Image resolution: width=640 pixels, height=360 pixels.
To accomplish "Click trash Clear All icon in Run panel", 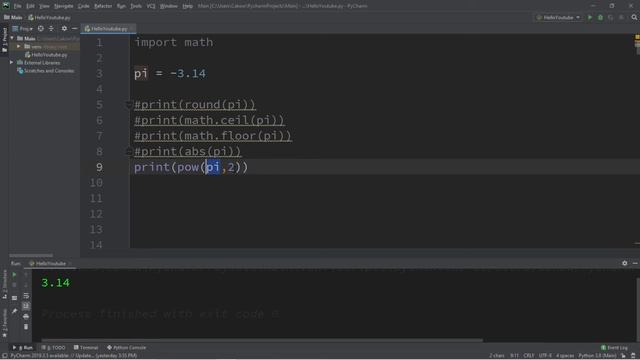I will pyautogui.click(x=26, y=327).
